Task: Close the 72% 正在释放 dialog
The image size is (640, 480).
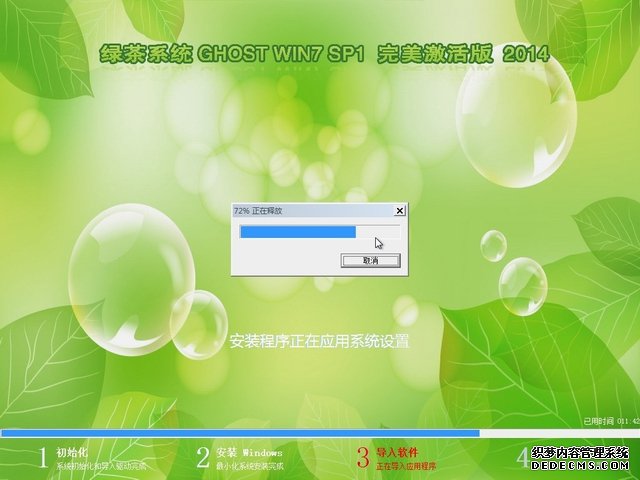Action: [400, 211]
